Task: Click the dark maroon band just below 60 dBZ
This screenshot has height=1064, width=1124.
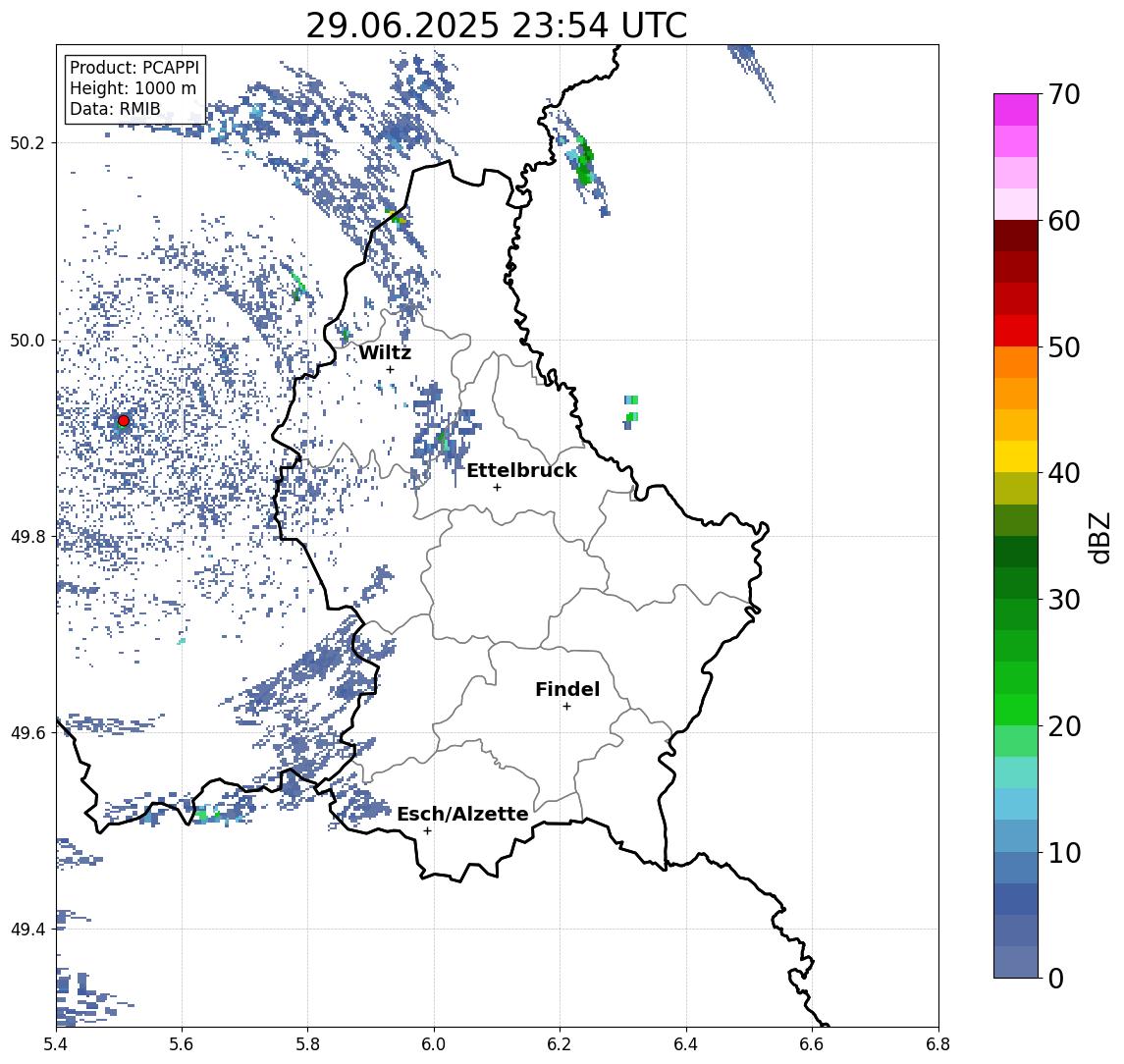Action: (x=1016, y=236)
